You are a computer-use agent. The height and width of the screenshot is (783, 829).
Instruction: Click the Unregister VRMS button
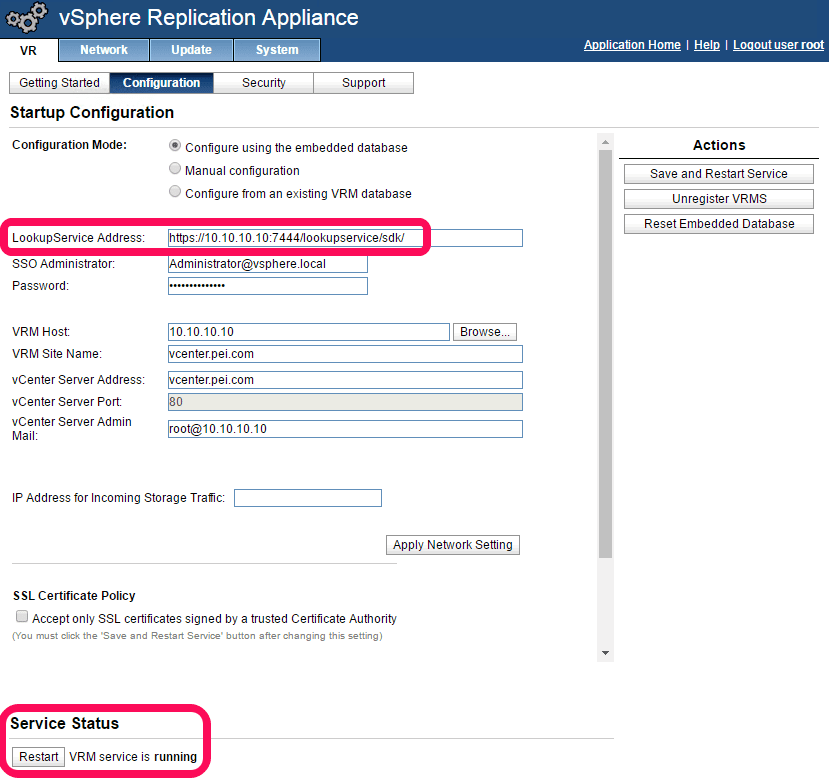[x=719, y=199]
